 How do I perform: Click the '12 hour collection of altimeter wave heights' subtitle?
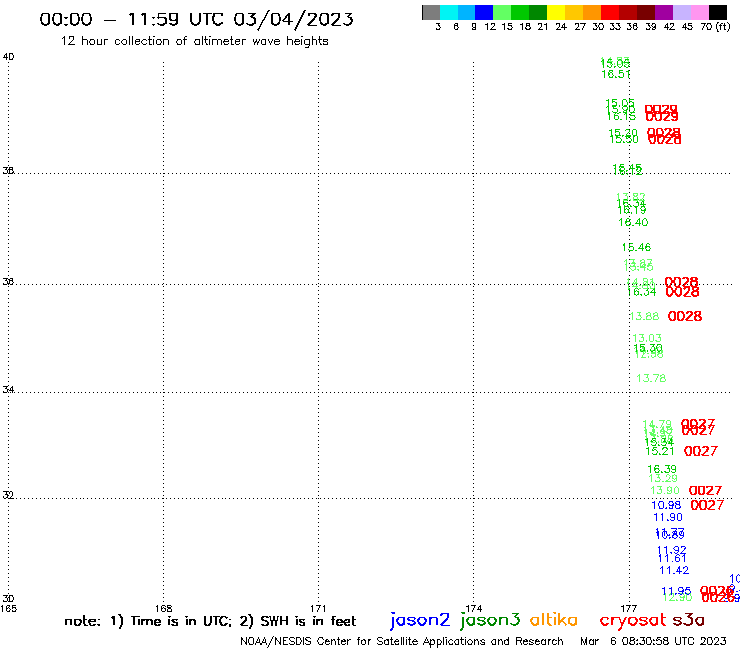coord(194,41)
